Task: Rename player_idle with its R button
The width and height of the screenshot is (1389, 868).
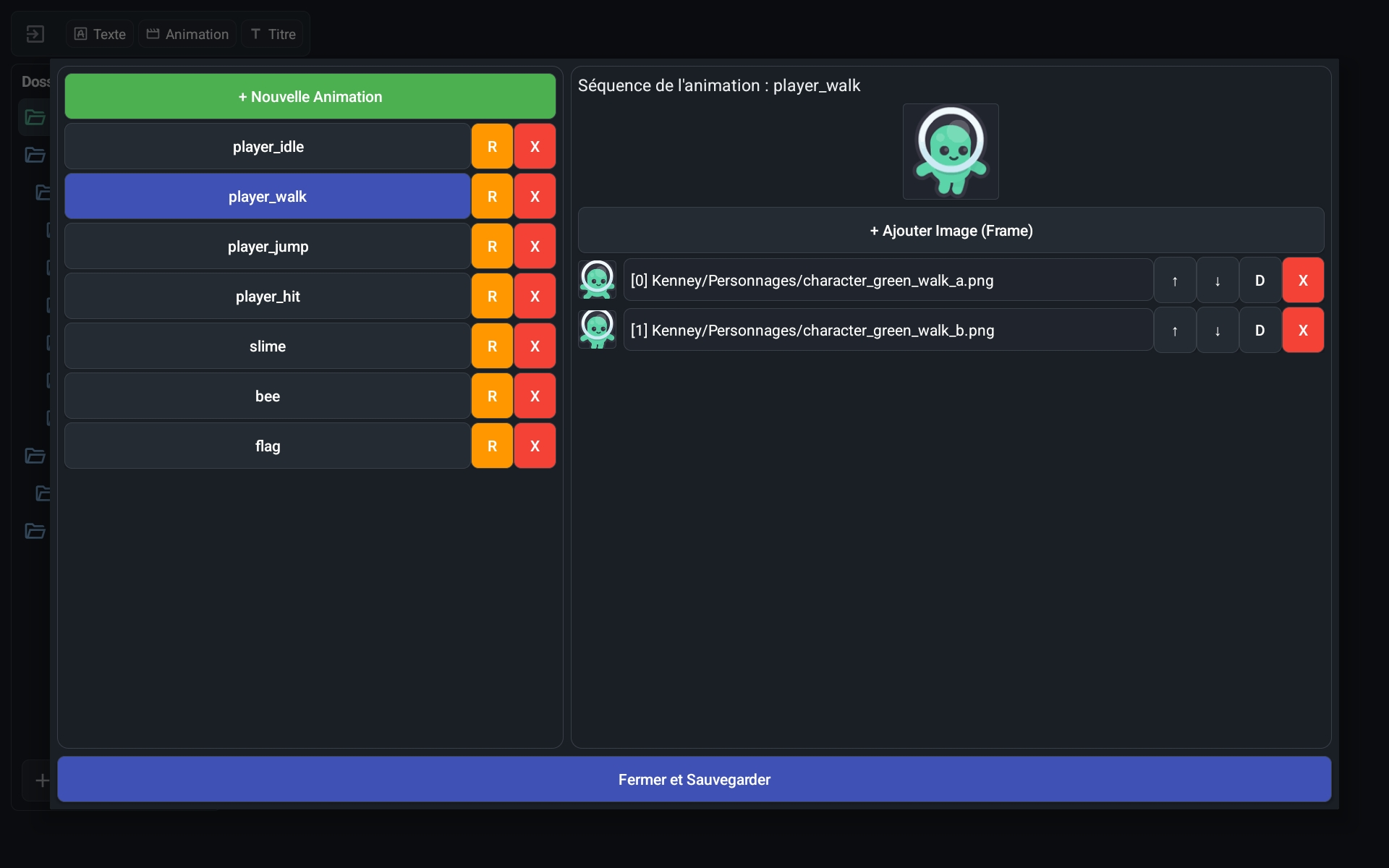Action: [492, 146]
